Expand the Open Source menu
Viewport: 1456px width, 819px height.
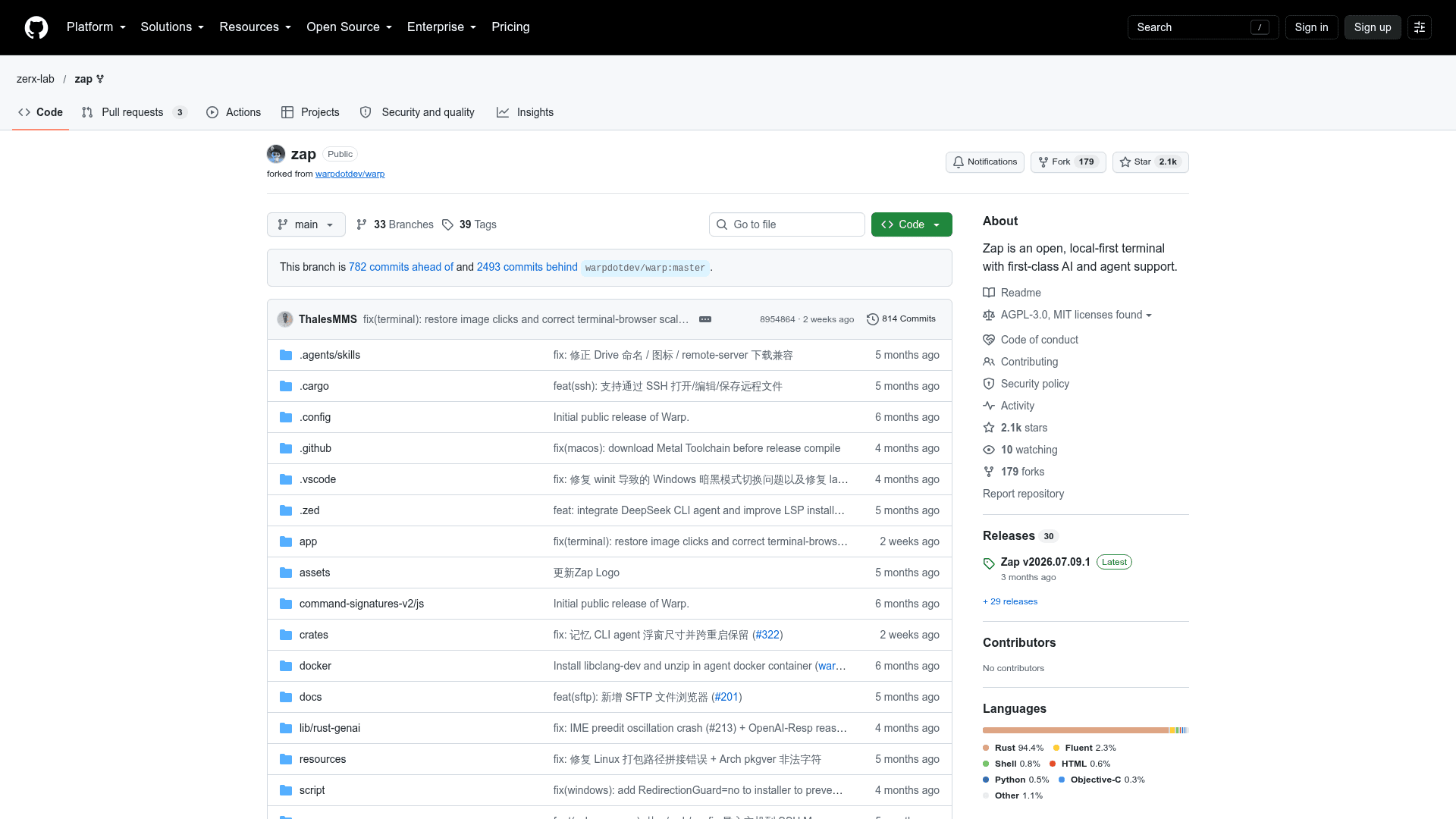point(350,27)
